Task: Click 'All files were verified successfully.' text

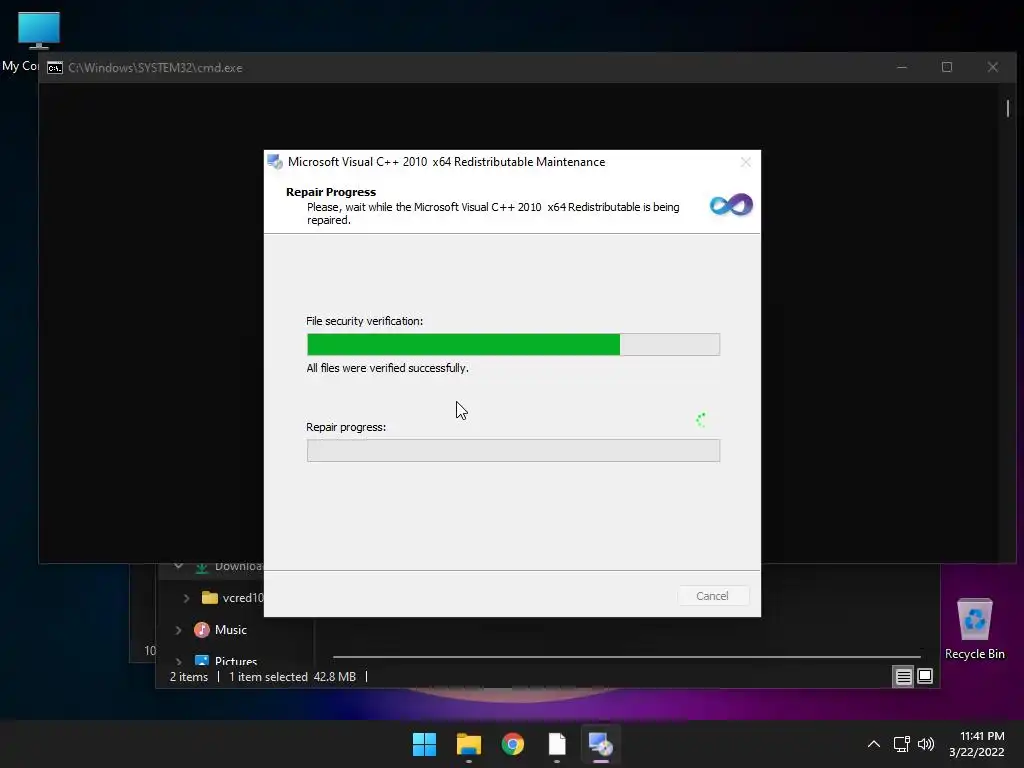Action: tap(387, 368)
